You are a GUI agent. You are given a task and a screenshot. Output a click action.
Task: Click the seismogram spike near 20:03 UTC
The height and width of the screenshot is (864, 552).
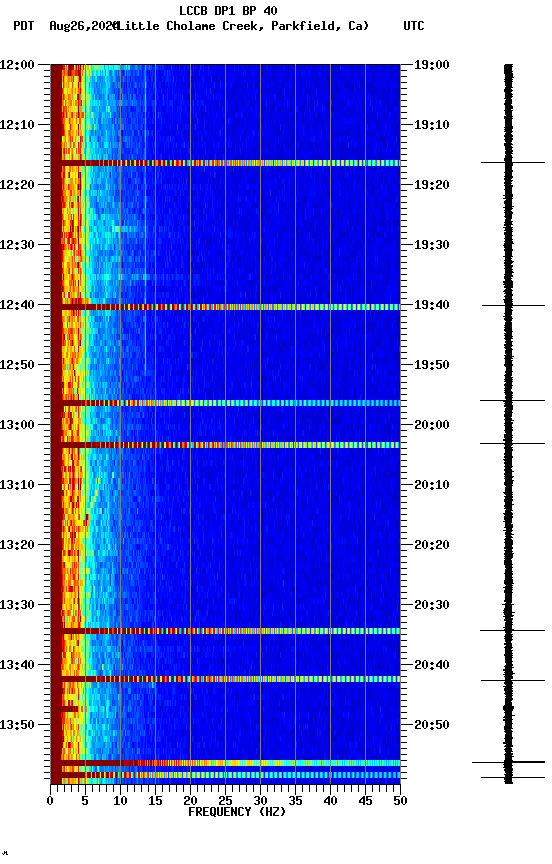coord(512,443)
